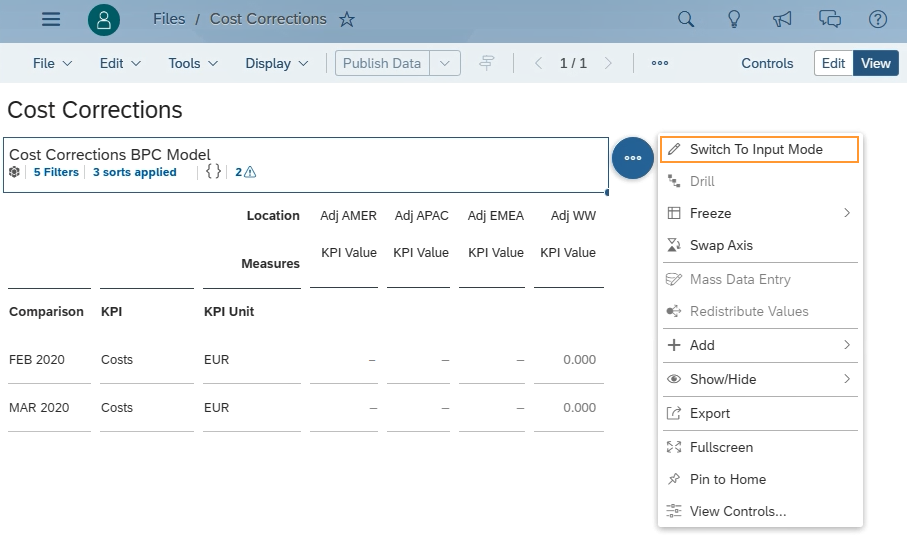The height and width of the screenshot is (541, 907).
Task: Click the Measures dimension header
Action: click(271, 264)
